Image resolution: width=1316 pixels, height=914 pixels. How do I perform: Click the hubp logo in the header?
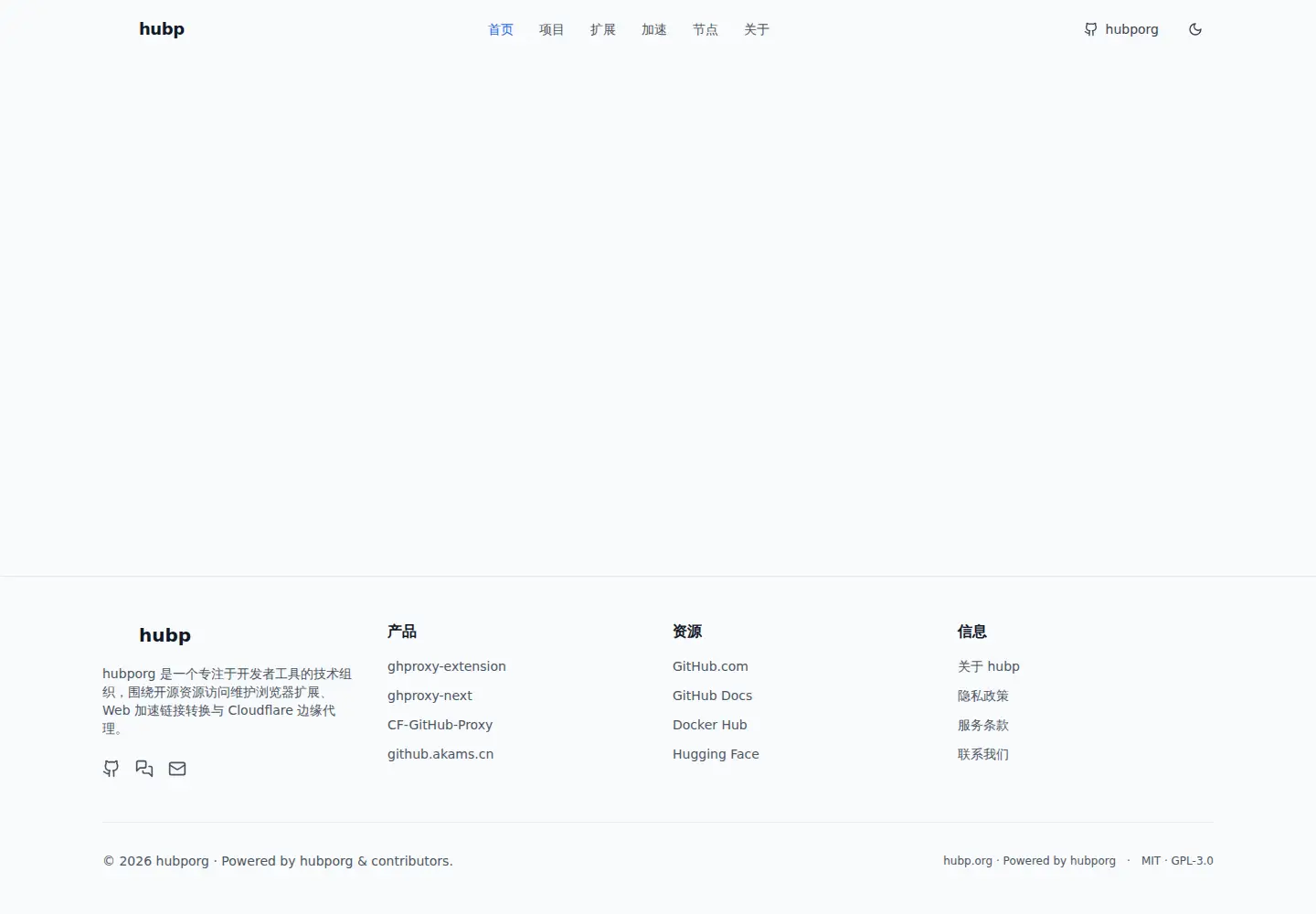pyautogui.click(x=162, y=29)
